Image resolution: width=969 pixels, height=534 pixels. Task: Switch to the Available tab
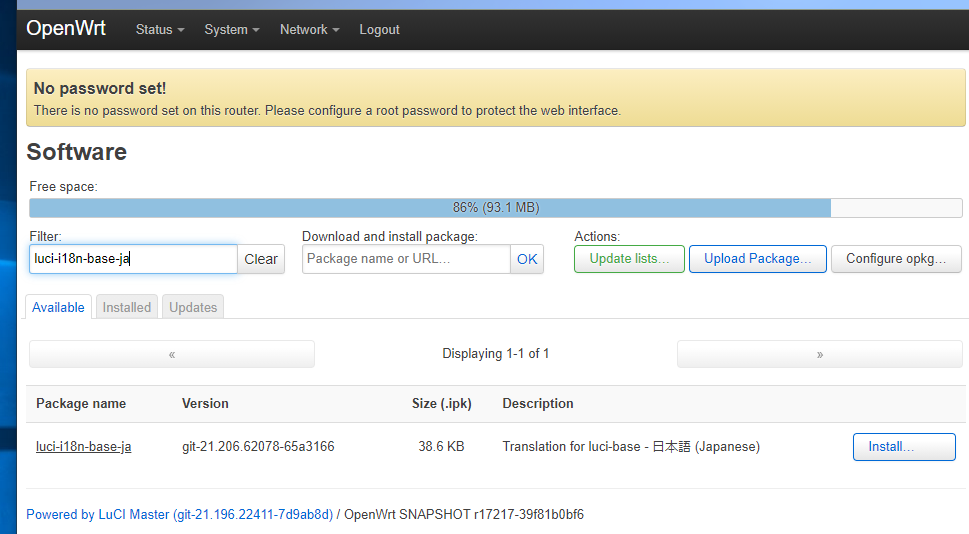point(58,307)
